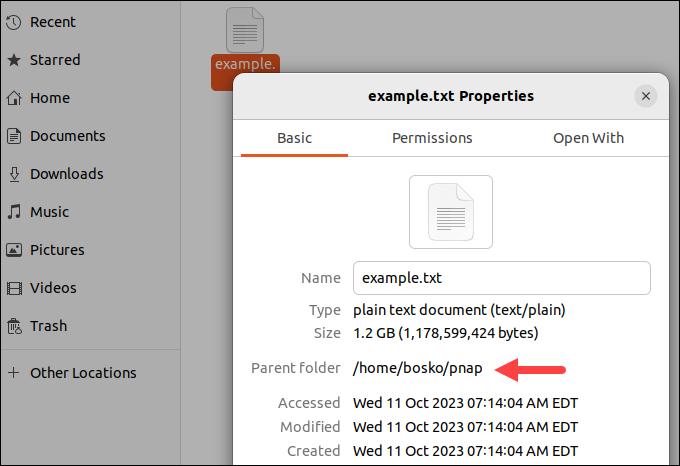
Task: Click the Pictures sidebar icon
Action: click(x=14, y=250)
